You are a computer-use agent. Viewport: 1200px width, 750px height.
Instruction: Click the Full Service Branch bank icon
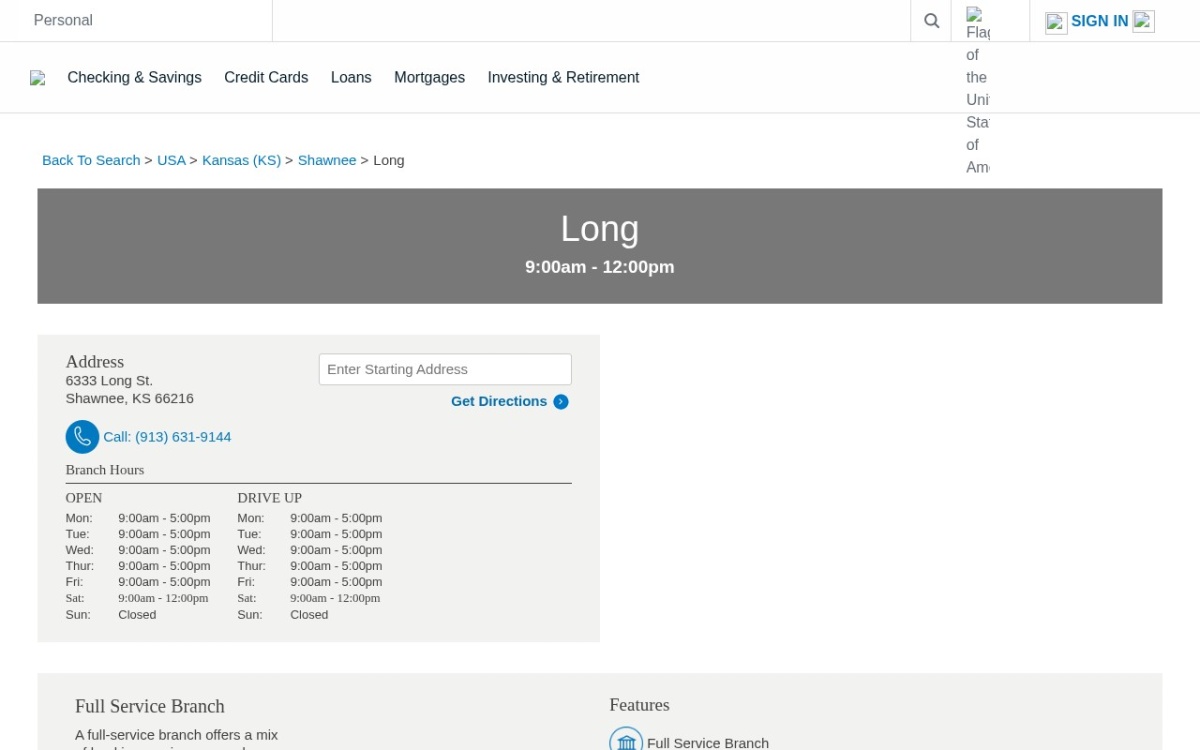tap(626, 740)
